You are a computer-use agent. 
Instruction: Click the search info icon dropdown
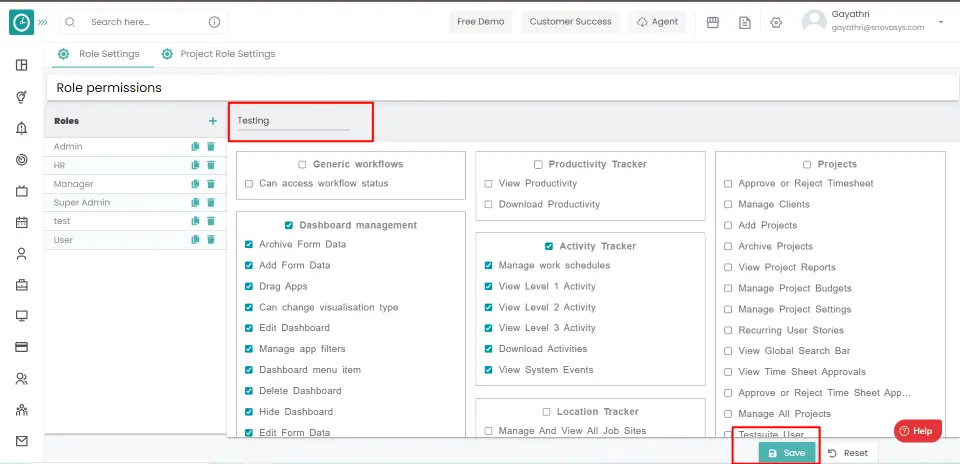[214, 22]
